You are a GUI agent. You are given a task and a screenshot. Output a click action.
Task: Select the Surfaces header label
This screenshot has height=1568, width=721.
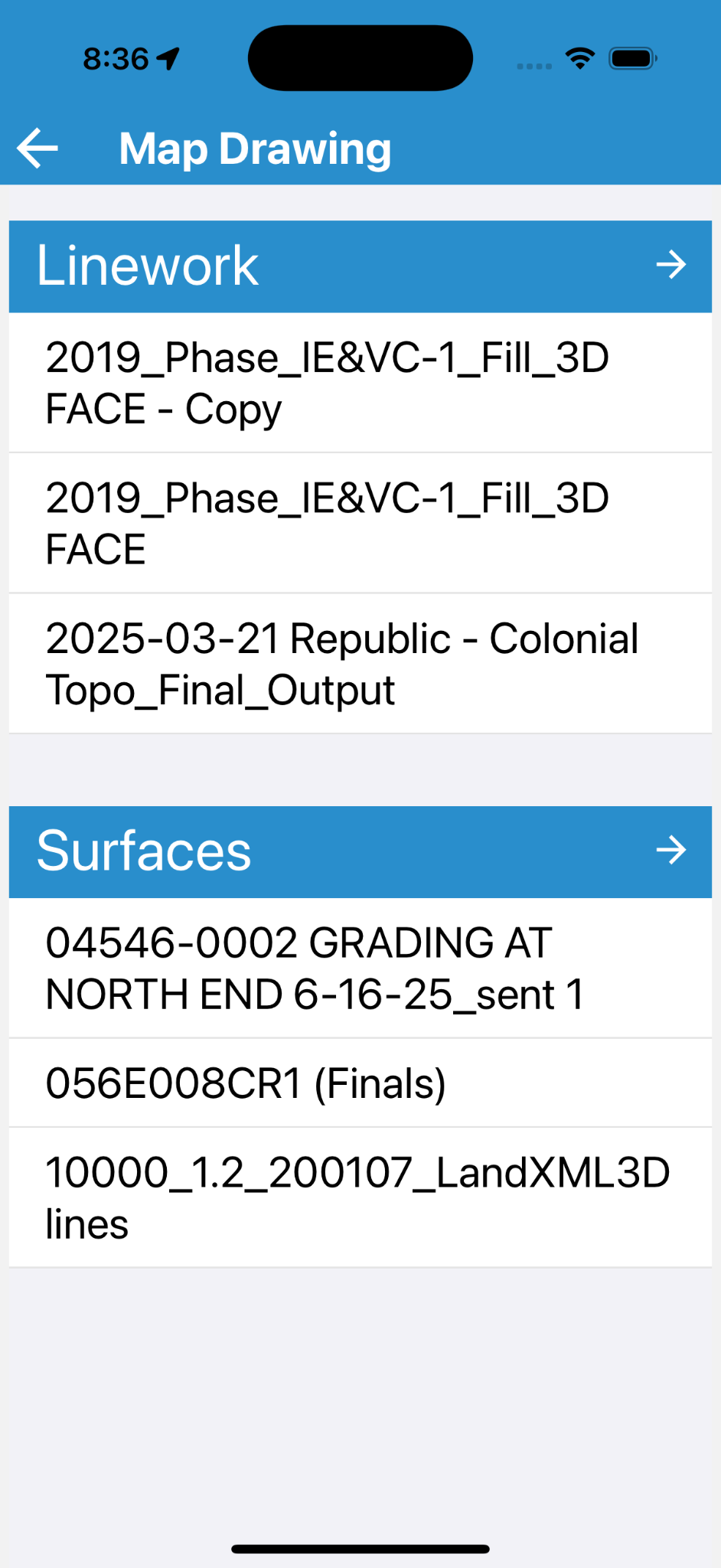click(x=144, y=851)
